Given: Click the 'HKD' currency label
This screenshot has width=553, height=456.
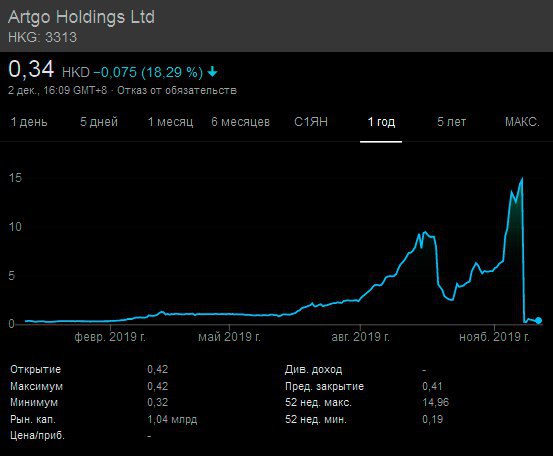Looking at the screenshot, I should (76, 72).
